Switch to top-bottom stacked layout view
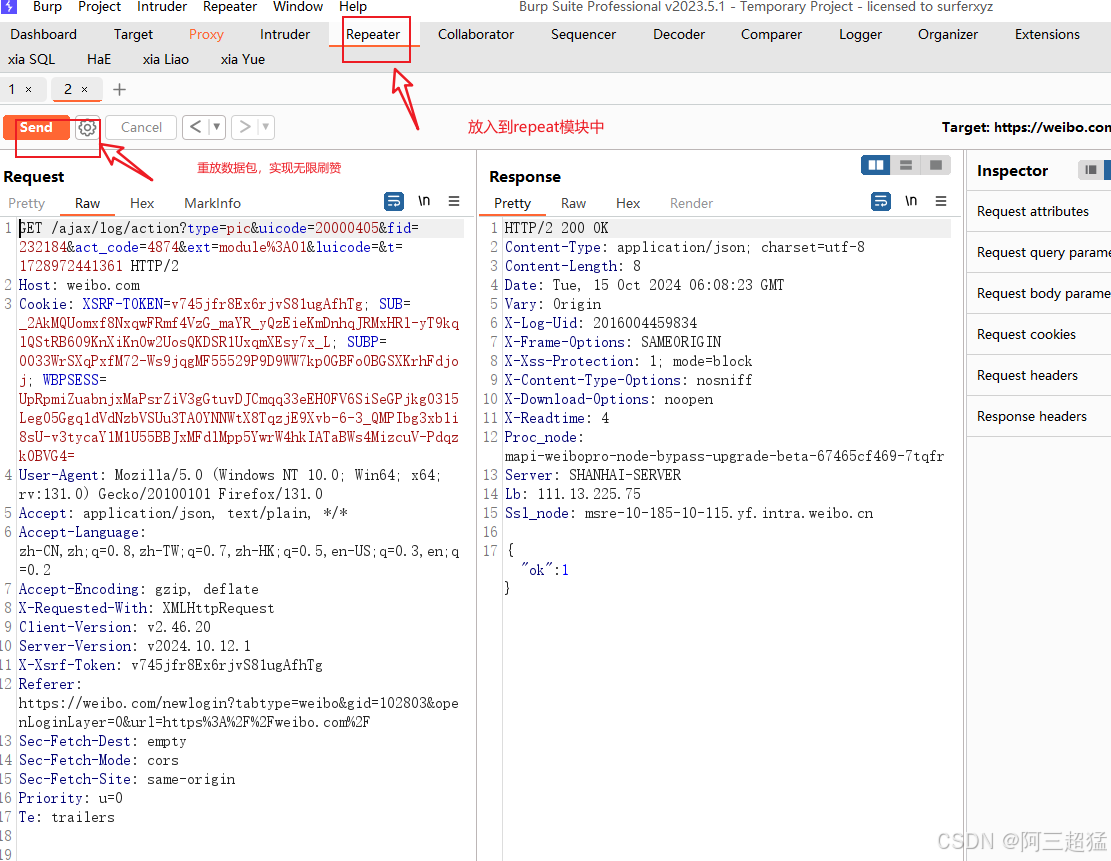The height and width of the screenshot is (861, 1111). pyautogui.click(x=906, y=165)
